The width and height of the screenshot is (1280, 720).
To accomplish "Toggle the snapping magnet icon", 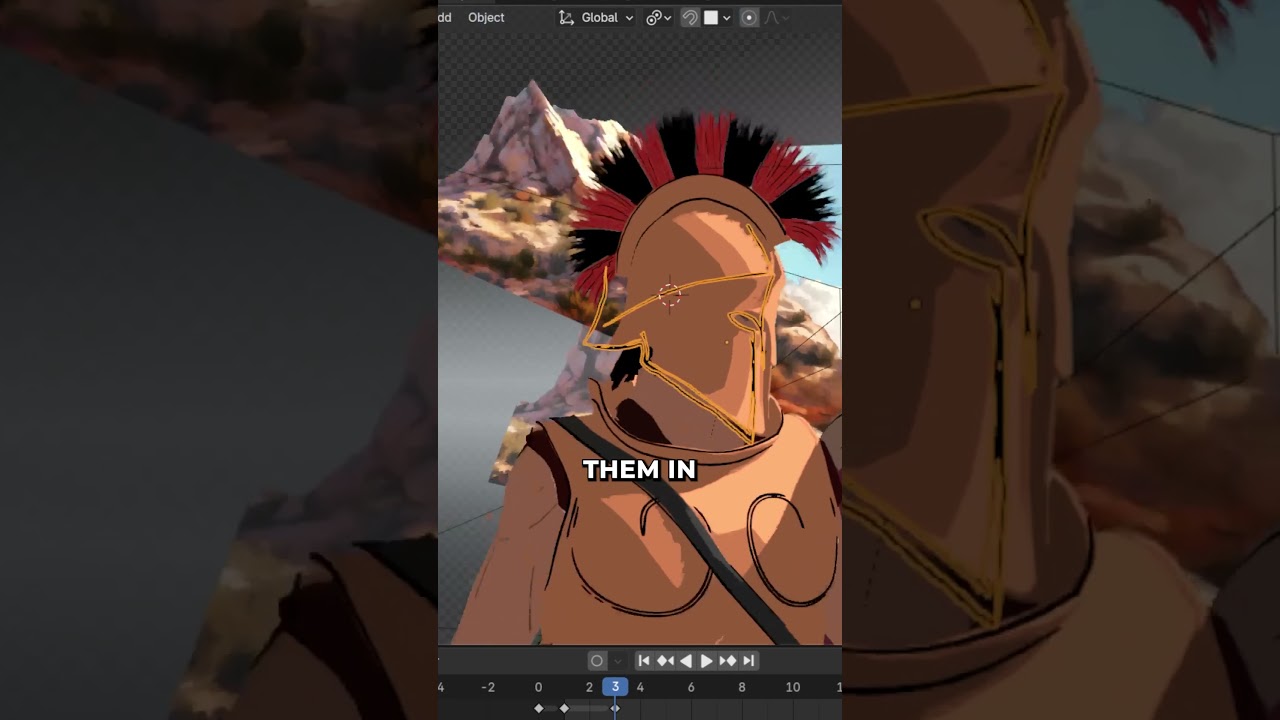I will tap(689, 17).
